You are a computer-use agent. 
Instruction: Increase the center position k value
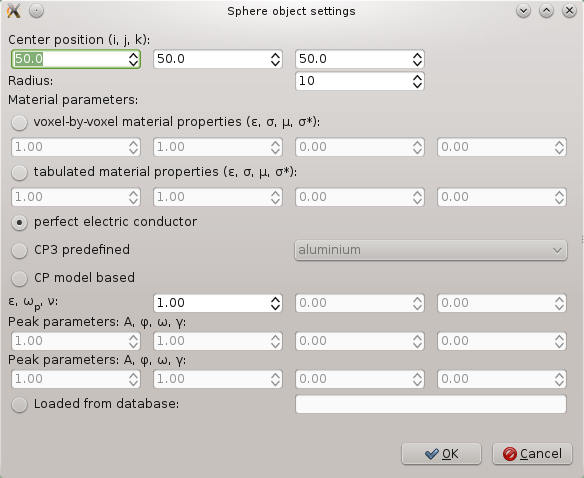(418, 55)
